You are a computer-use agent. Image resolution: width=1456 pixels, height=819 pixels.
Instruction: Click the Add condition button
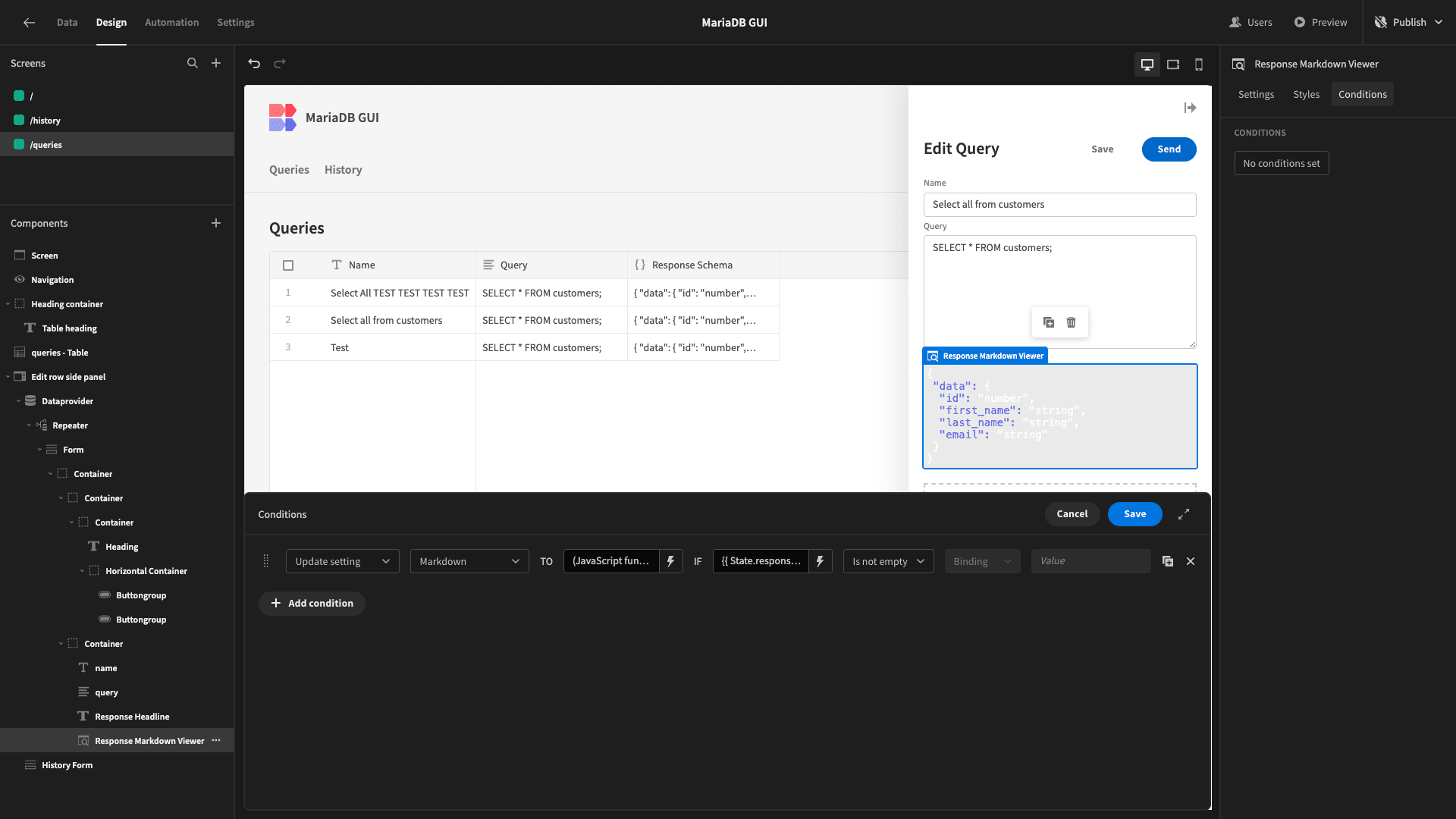coord(312,603)
